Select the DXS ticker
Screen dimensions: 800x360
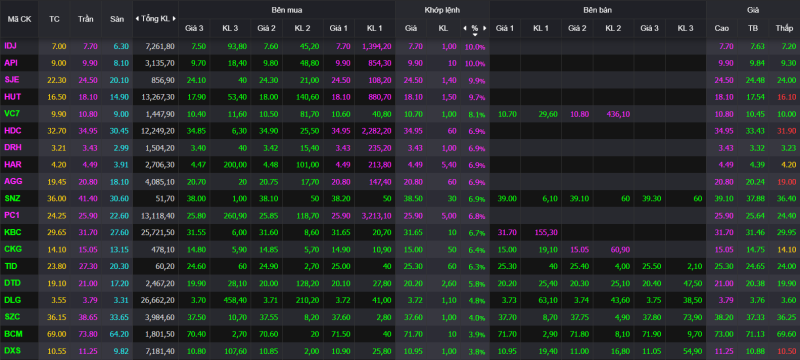coord(12,351)
